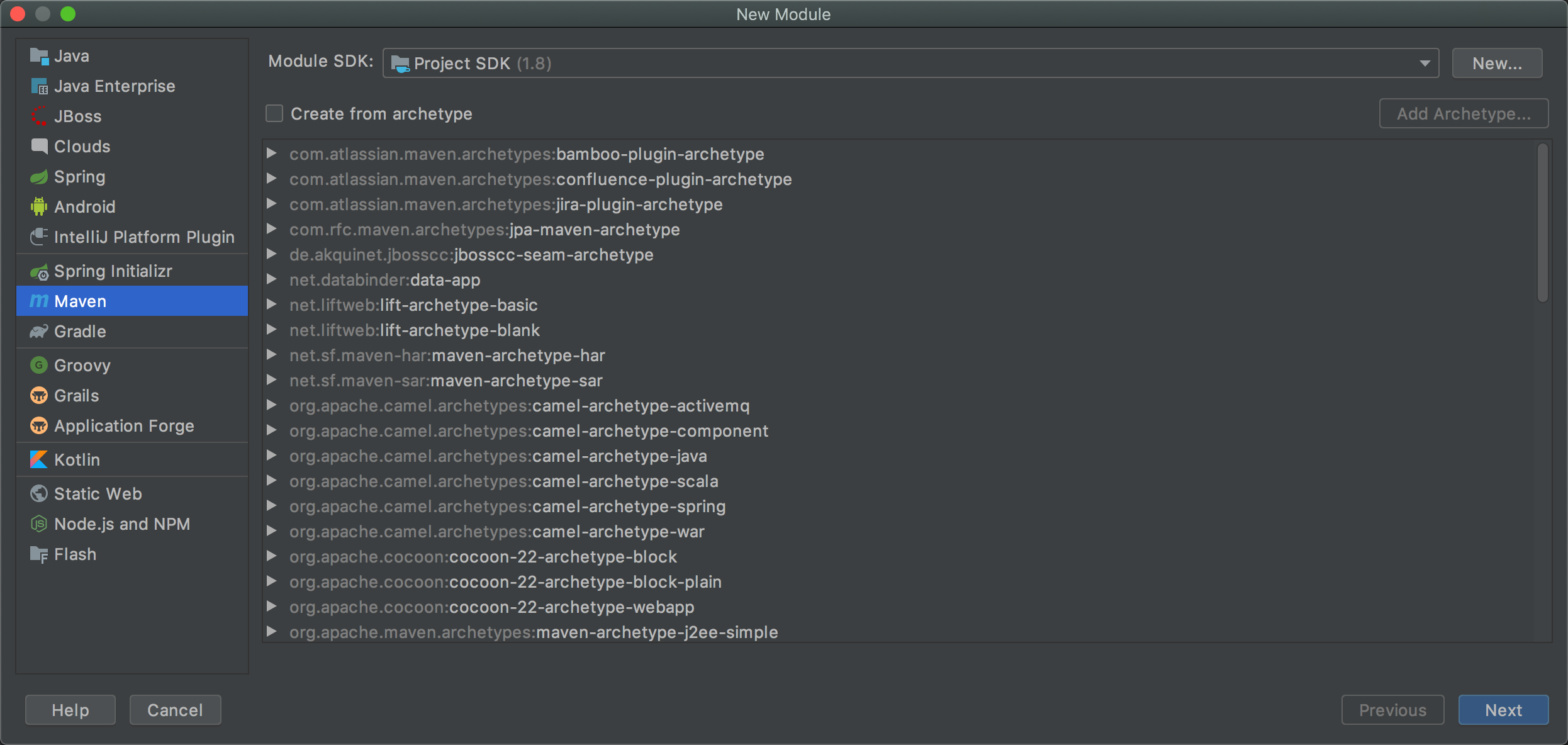
Task: Click the Groovy icon
Action: pyautogui.click(x=38, y=365)
